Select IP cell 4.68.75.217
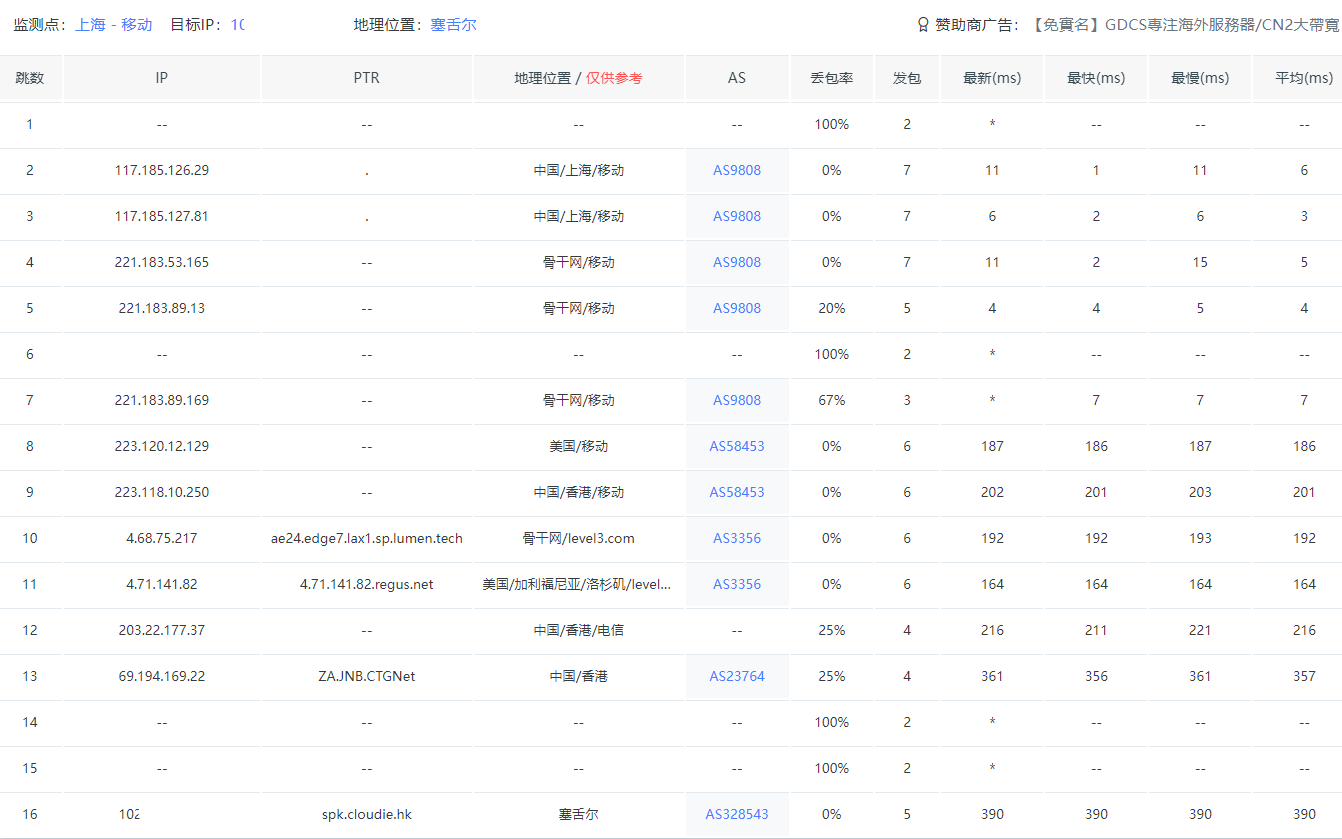 [x=162, y=538]
